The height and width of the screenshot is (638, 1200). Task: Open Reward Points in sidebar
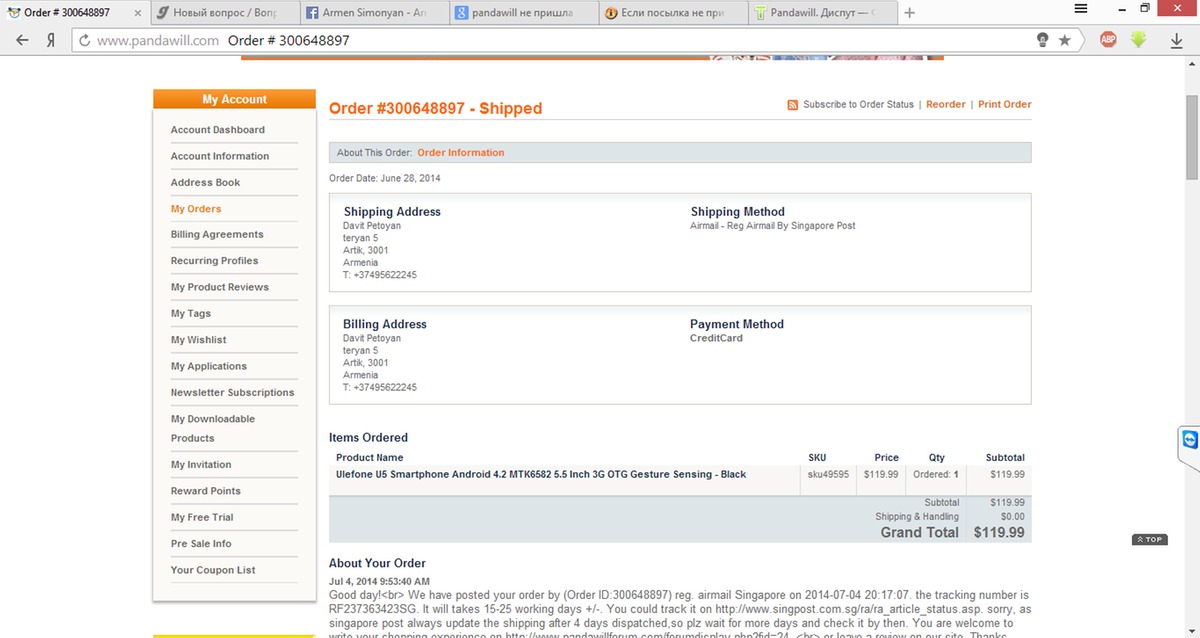[205, 491]
